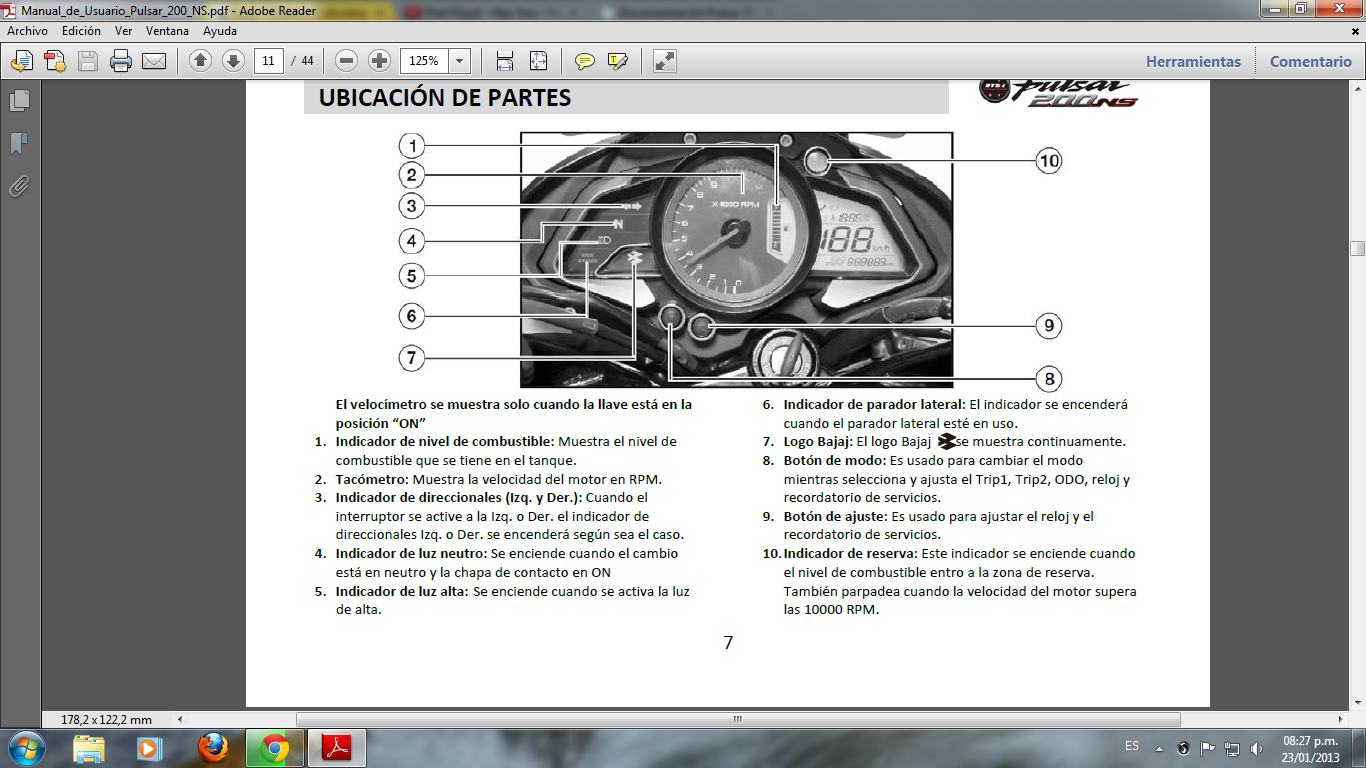Open the Ventana menu

click(167, 31)
